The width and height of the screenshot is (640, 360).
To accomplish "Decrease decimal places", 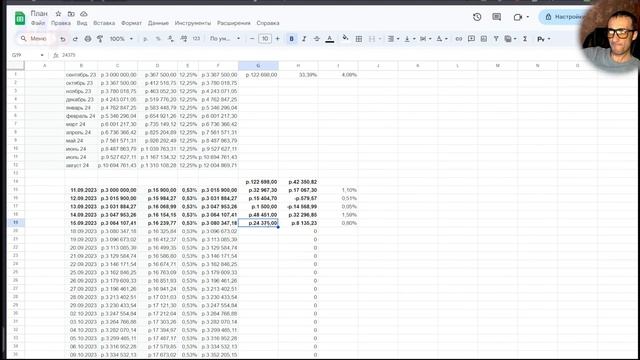I will [x=171, y=39].
